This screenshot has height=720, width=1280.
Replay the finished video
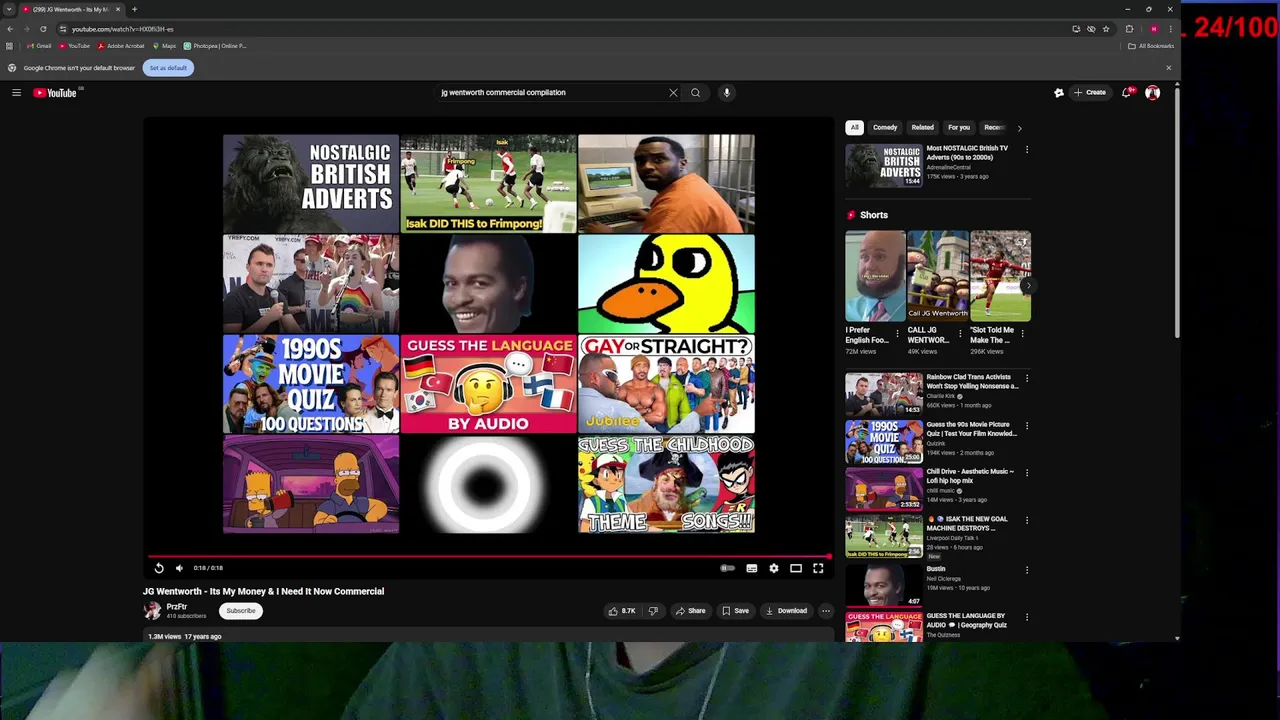tap(159, 568)
